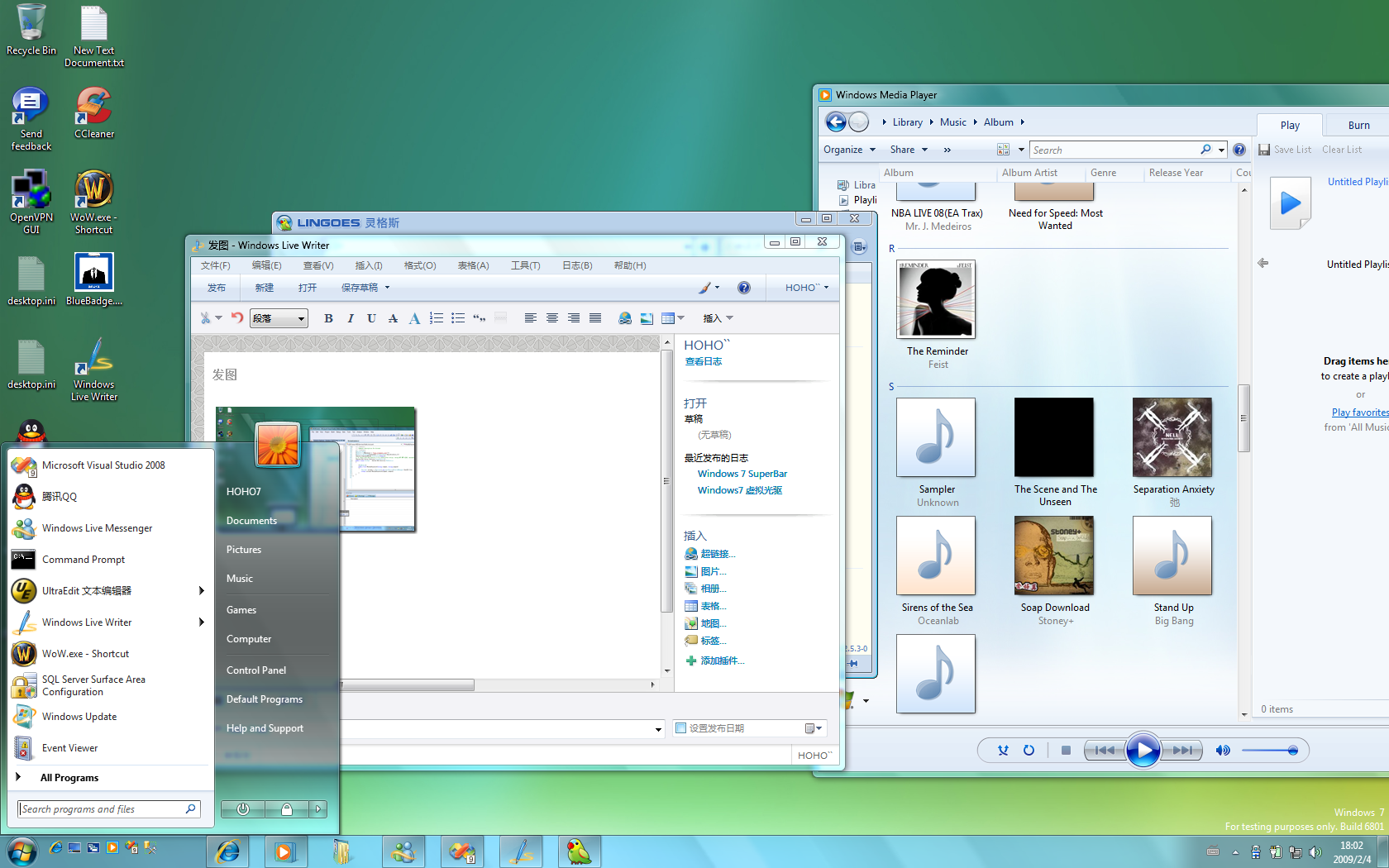The height and width of the screenshot is (868, 1389).
Task: Click Play favorites link in Media Player
Action: pos(1359,413)
